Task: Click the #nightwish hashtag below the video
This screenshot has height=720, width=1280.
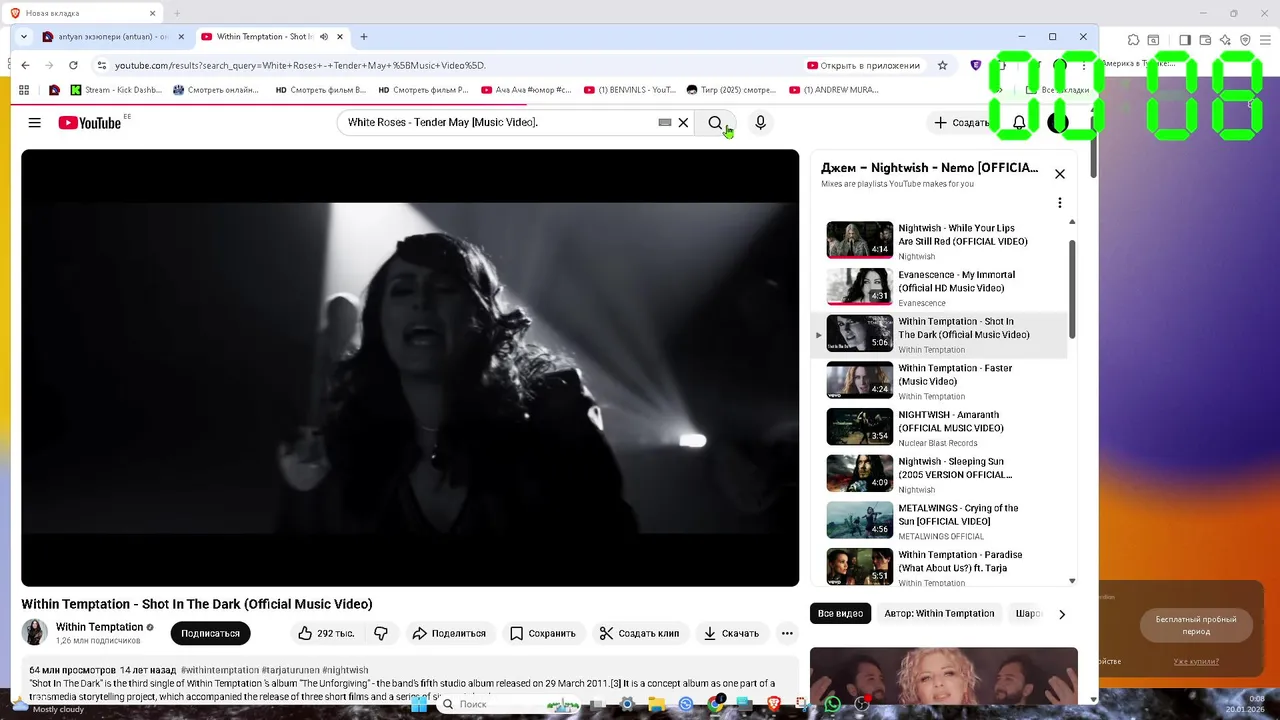Action: coord(345,670)
